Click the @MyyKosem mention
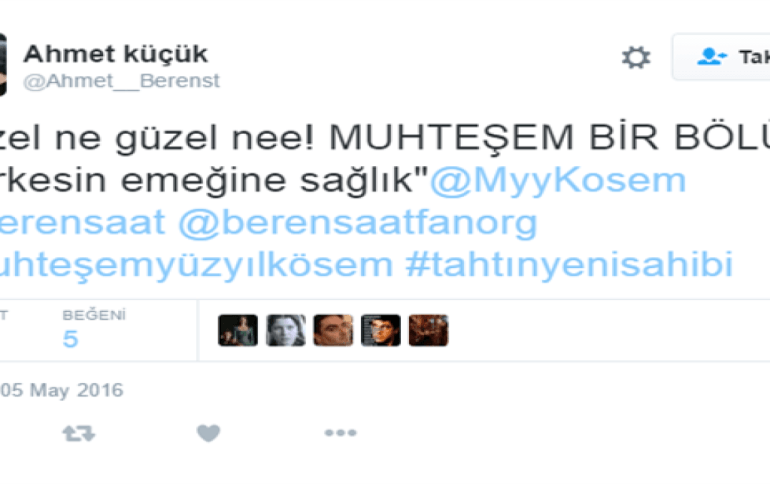The width and height of the screenshot is (770, 485). tap(558, 180)
